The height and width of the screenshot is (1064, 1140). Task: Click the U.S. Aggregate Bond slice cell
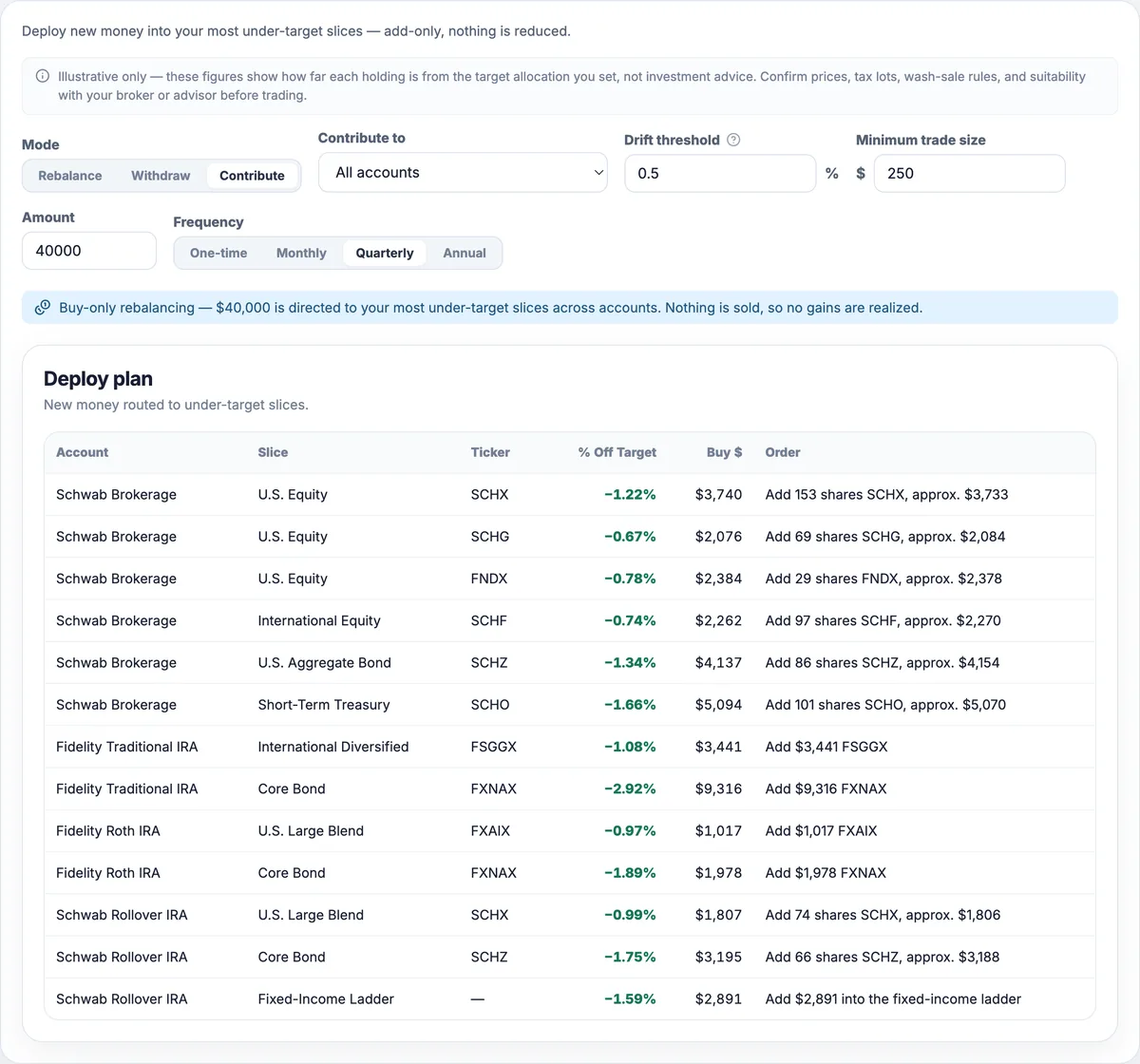pos(324,663)
